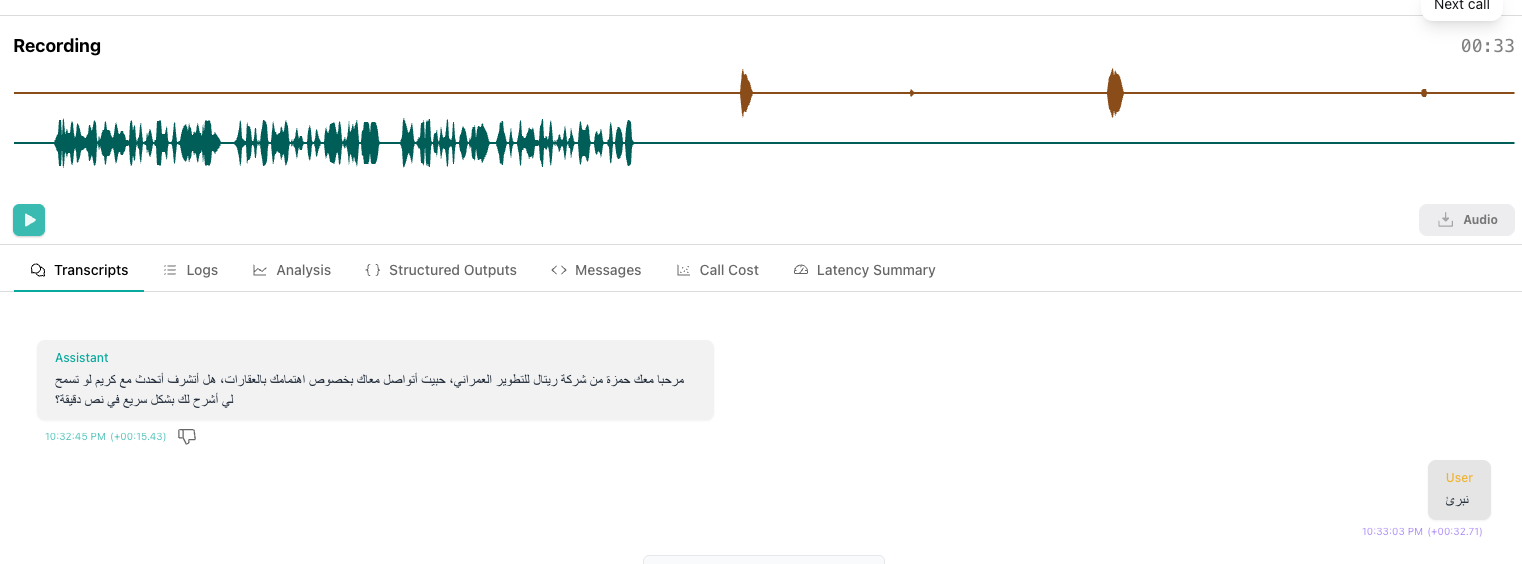Click the Analysis chart icon
The width and height of the screenshot is (1522, 564).
260,270
